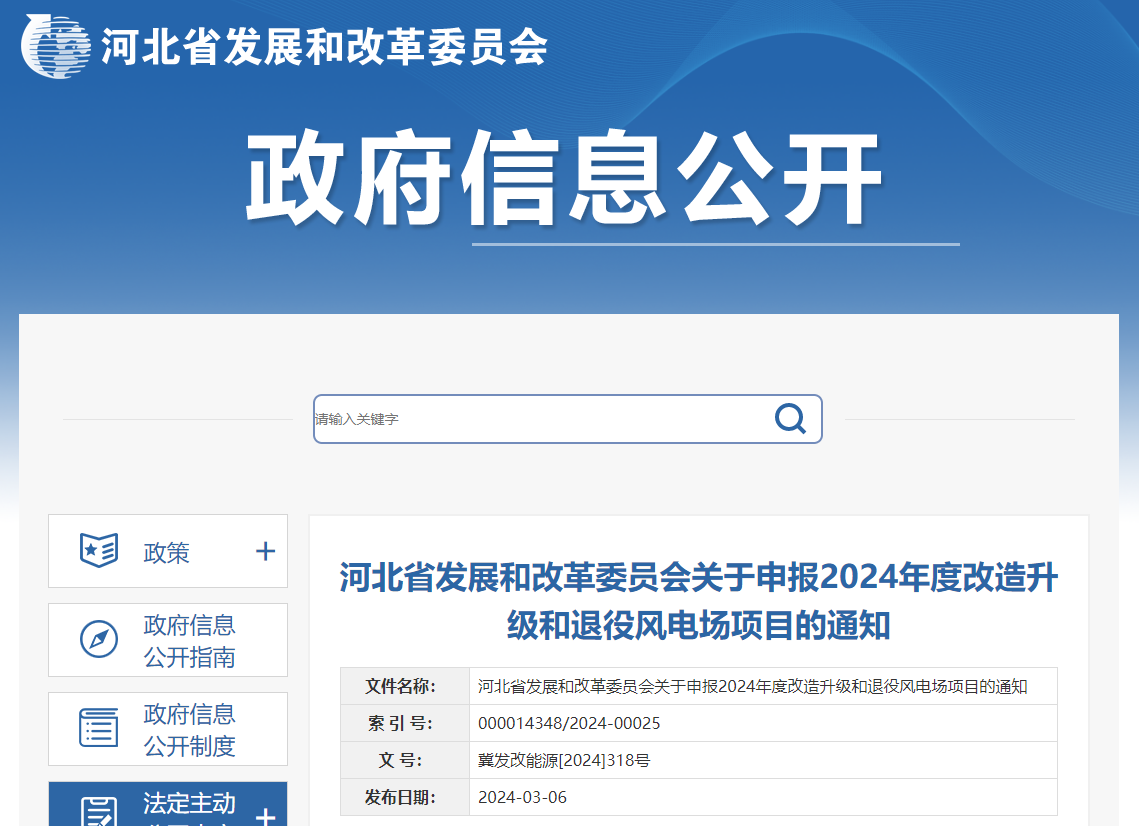The height and width of the screenshot is (826, 1139).
Task: Select the 法定主动 sidebar item
Action: (168, 804)
